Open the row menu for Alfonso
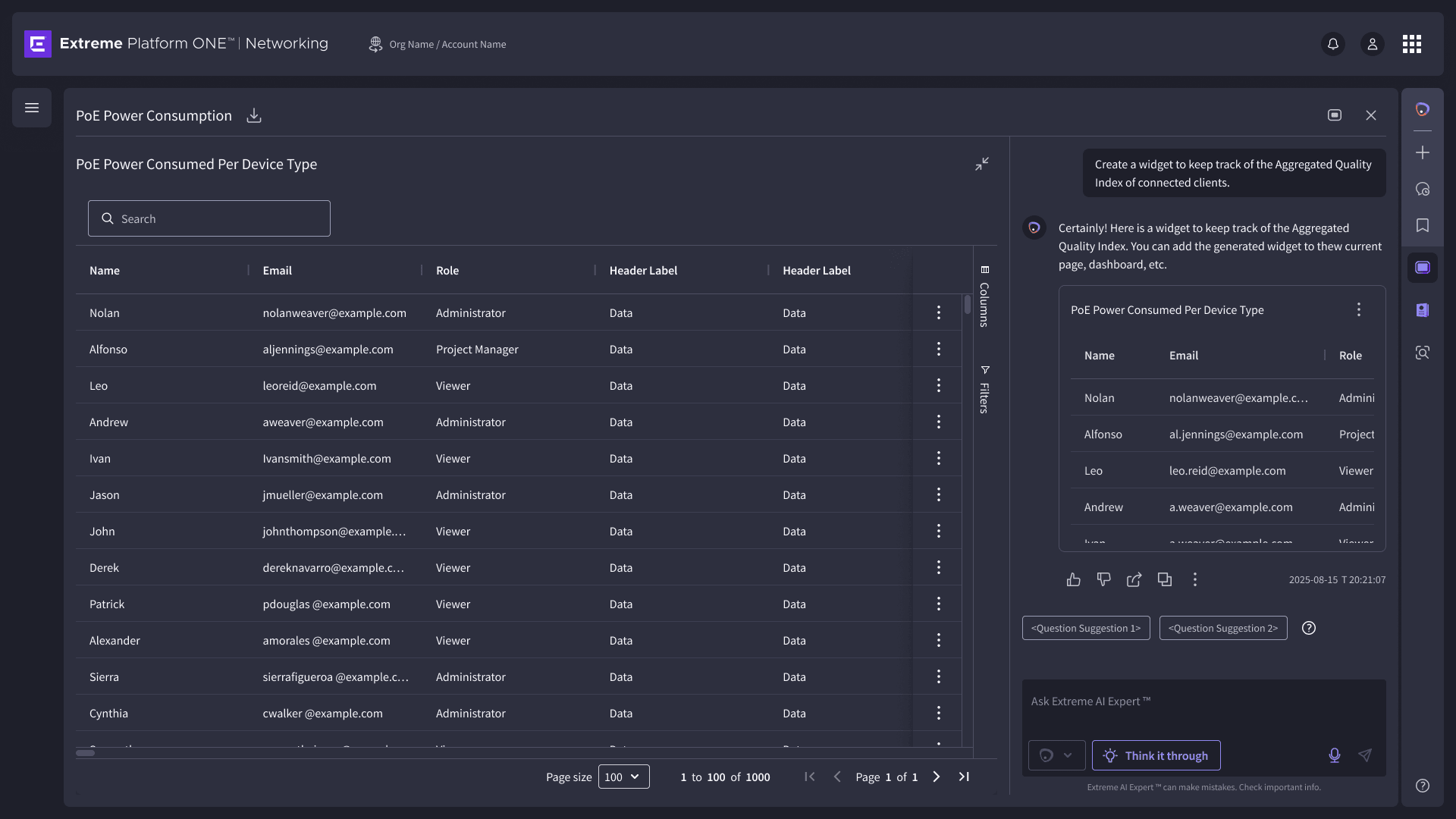The image size is (1456, 819). (x=938, y=349)
